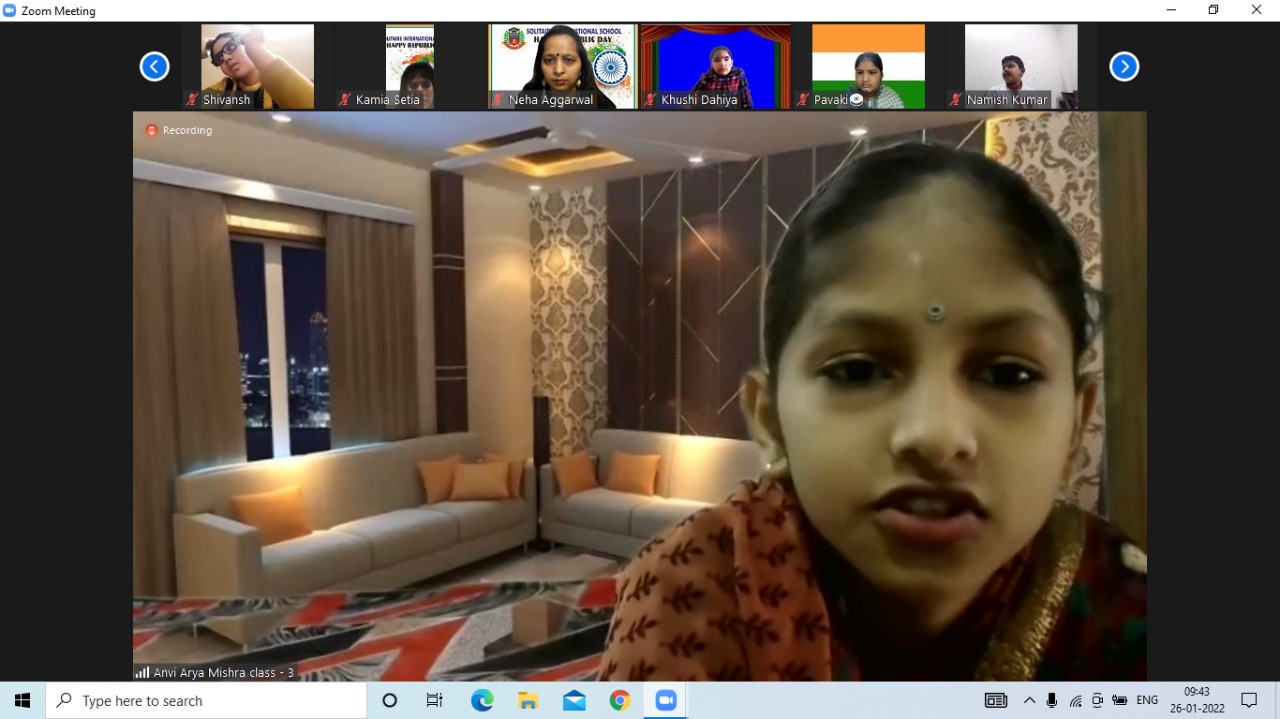The width and height of the screenshot is (1280, 719).
Task: Click muted mic icon beside Neha Aggarwal
Action: point(498,100)
